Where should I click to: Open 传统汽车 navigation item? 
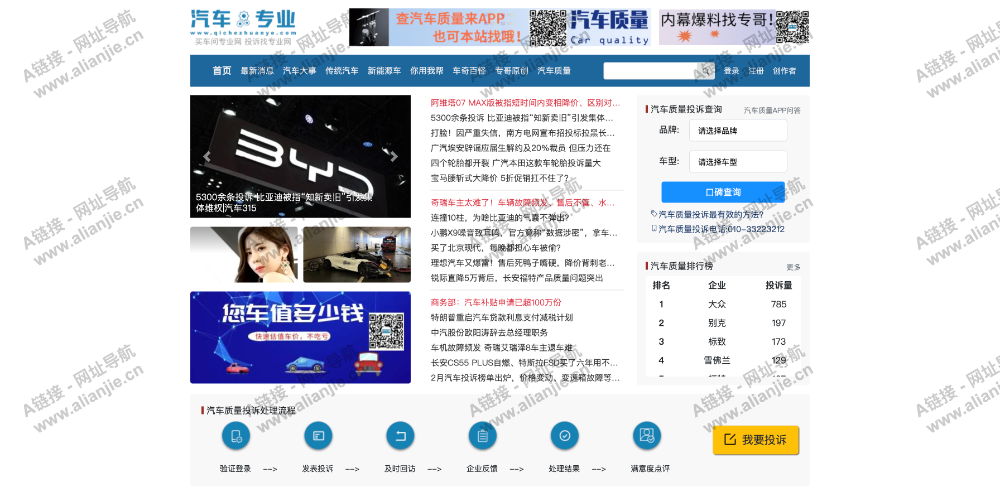pyautogui.click(x=342, y=71)
